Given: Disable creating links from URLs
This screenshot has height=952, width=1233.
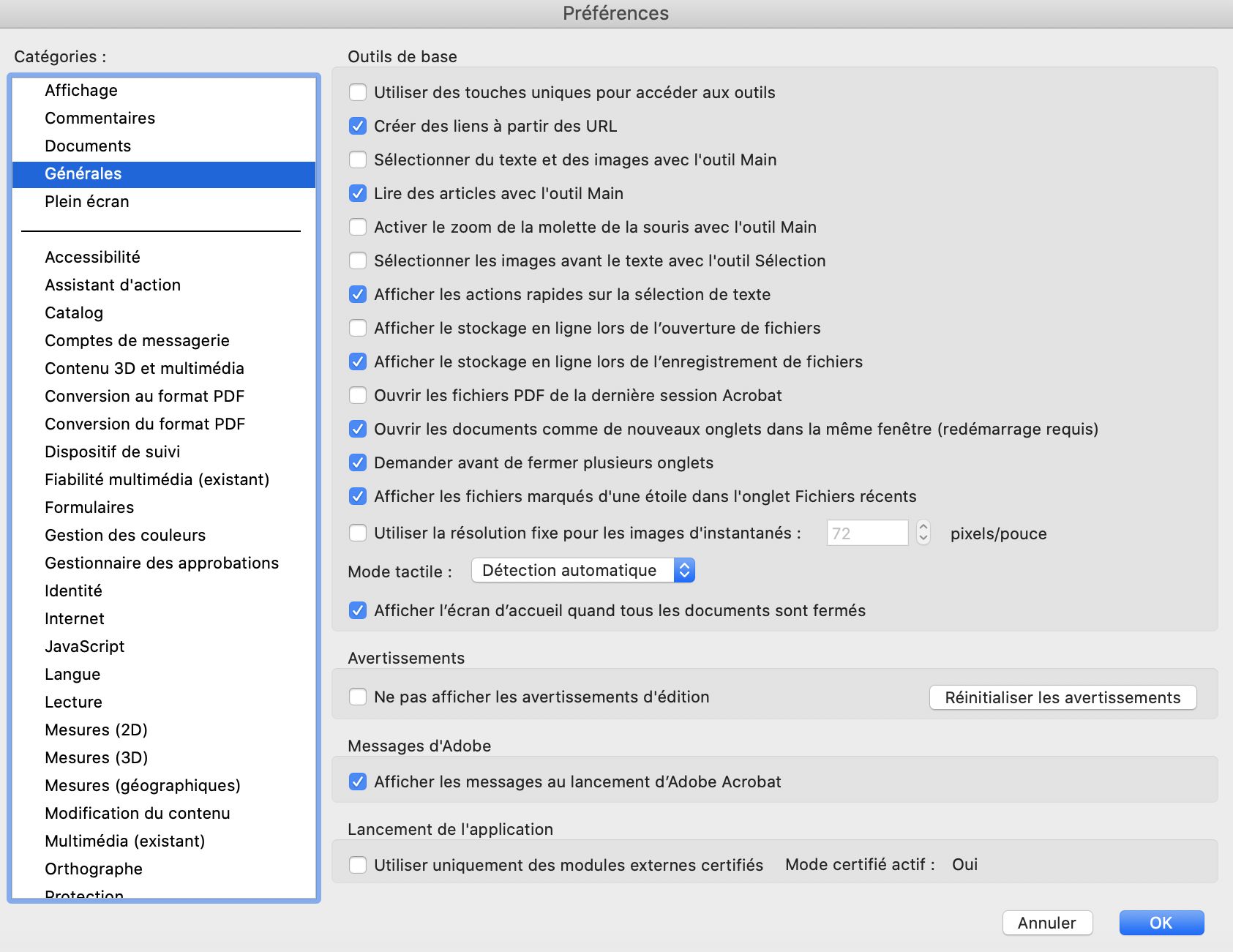Looking at the screenshot, I should click(x=358, y=126).
